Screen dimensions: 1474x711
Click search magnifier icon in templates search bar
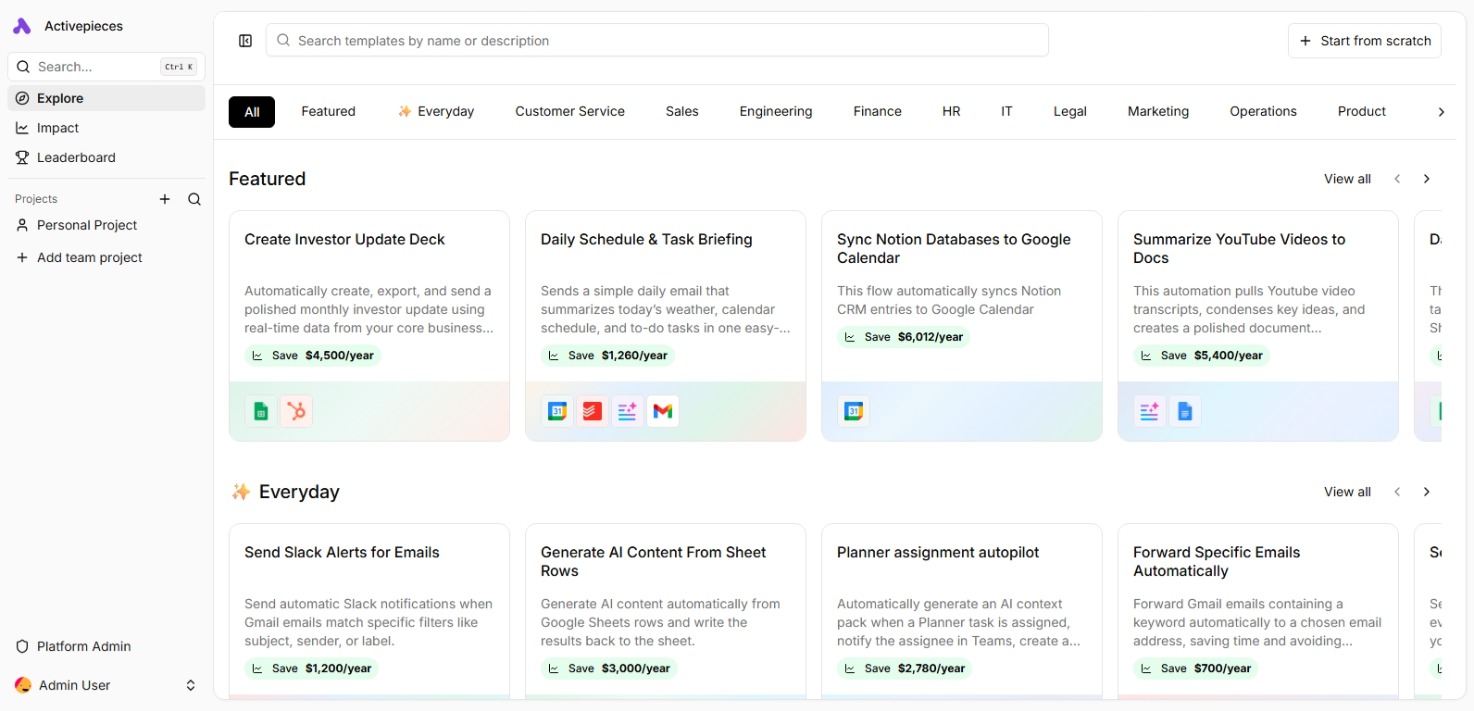coord(283,40)
